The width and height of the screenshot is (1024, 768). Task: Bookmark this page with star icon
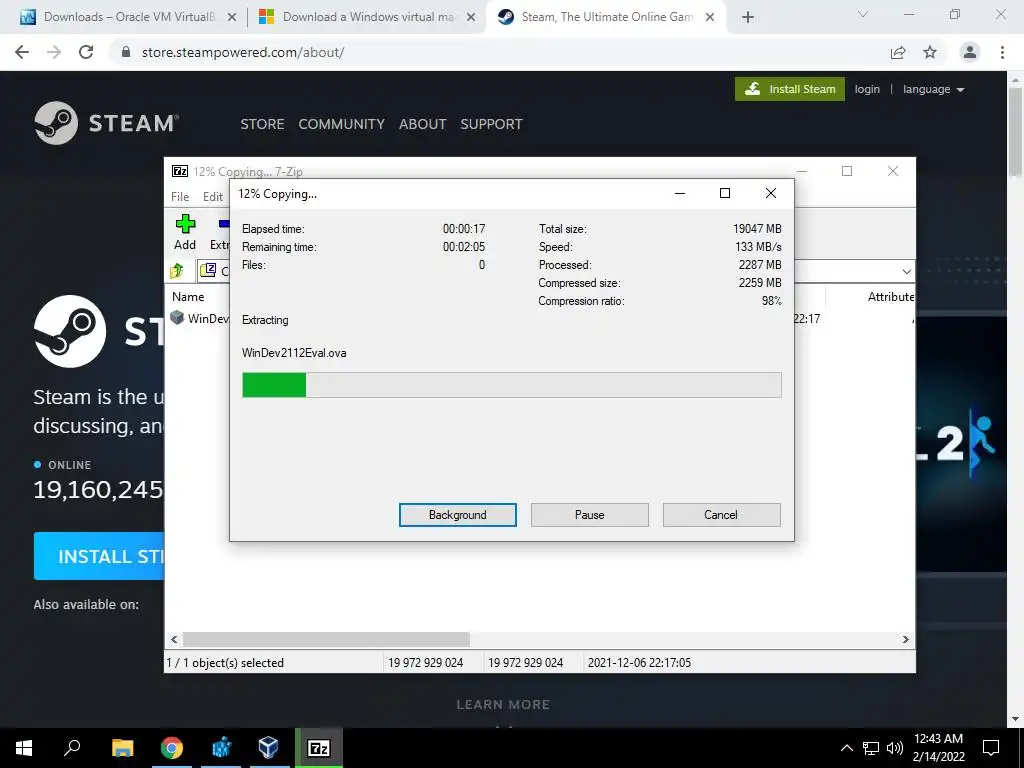930,52
